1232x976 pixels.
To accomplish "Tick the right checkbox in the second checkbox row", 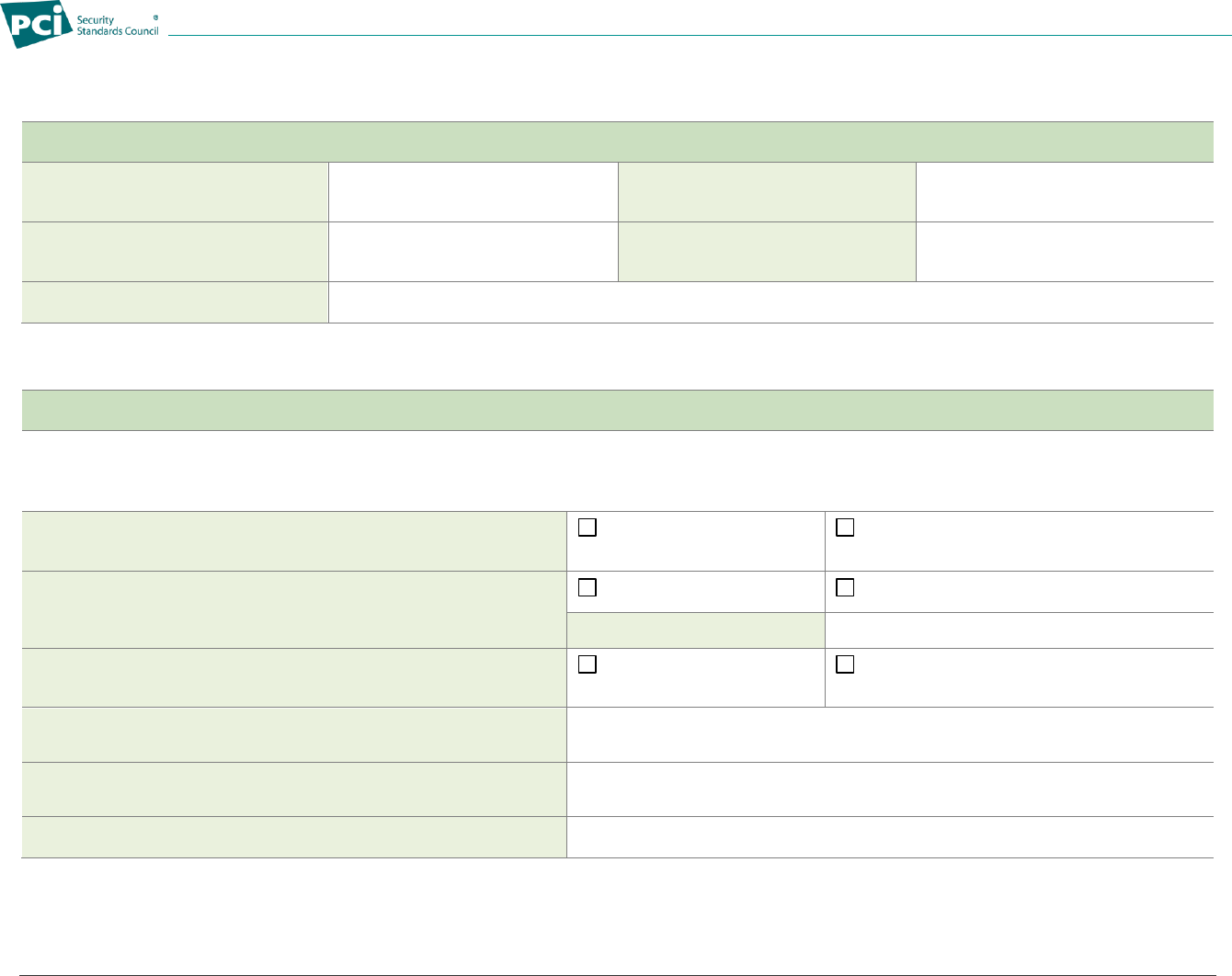I will pos(845,587).
